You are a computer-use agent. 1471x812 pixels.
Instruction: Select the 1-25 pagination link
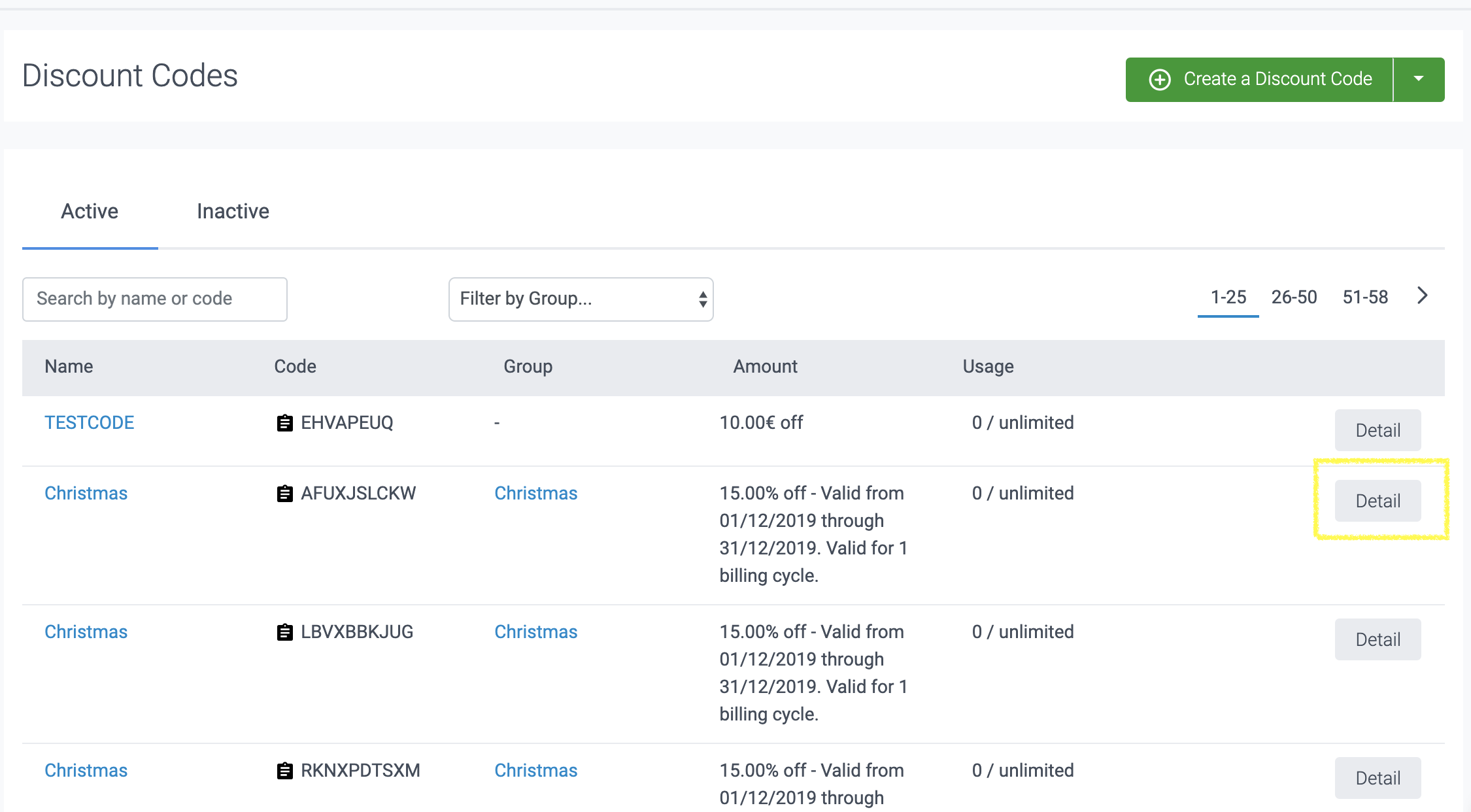pyautogui.click(x=1228, y=297)
